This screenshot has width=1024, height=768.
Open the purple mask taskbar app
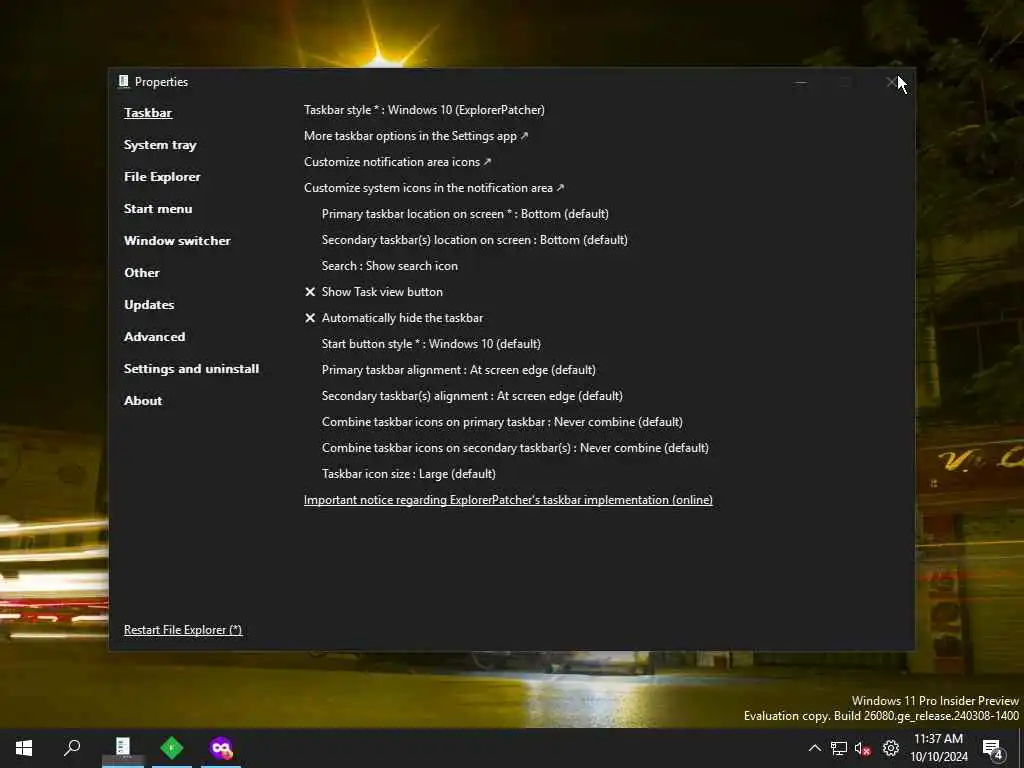[x=221, y=747]
